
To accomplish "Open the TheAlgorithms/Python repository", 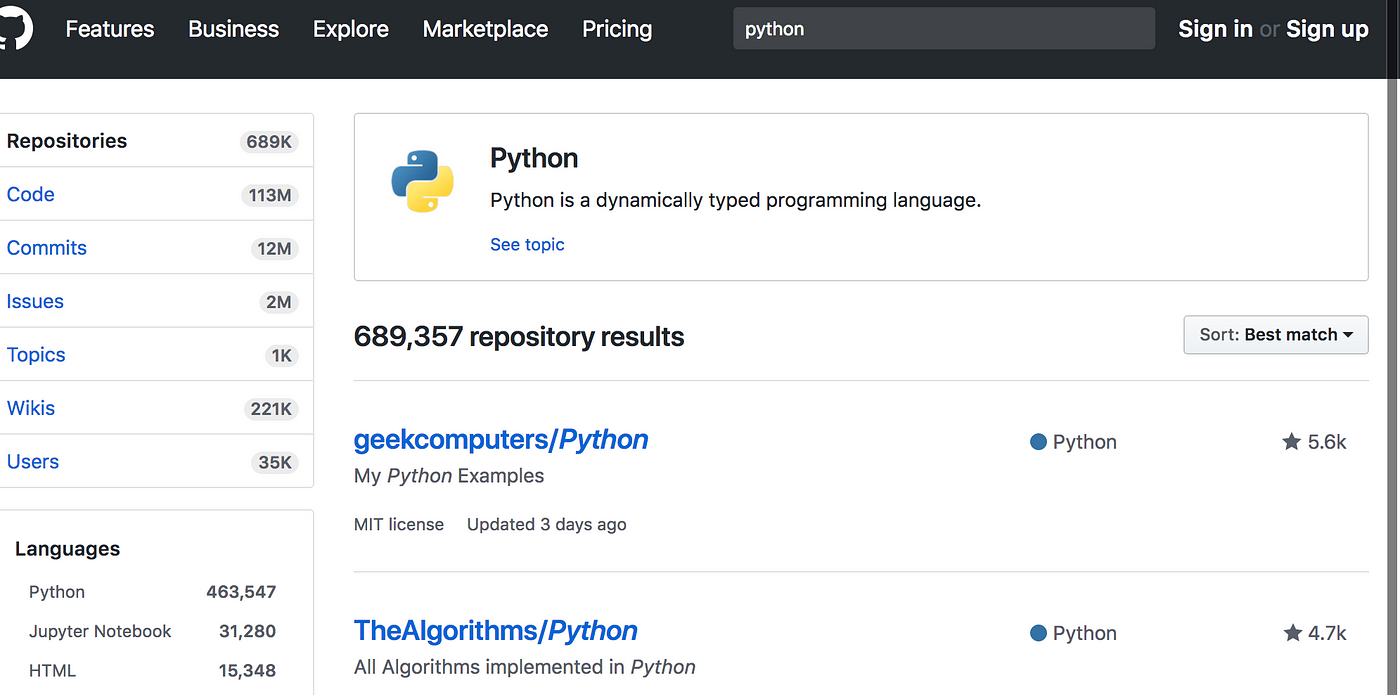I will point(496,630).
